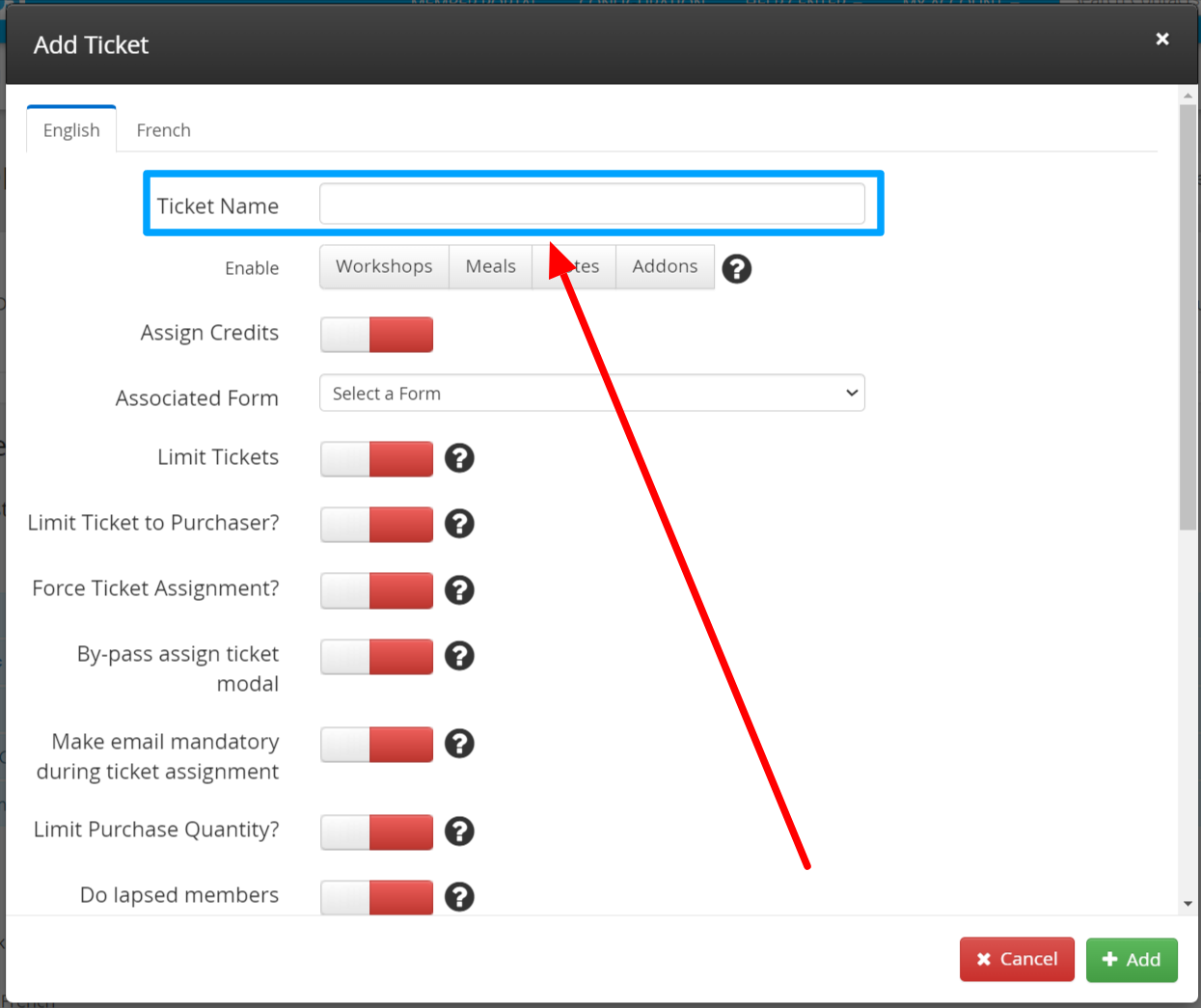1201x1008 pixels.
Task: Click the red Cancel button
Action: pyautogui.click(x=1017, y=960)
